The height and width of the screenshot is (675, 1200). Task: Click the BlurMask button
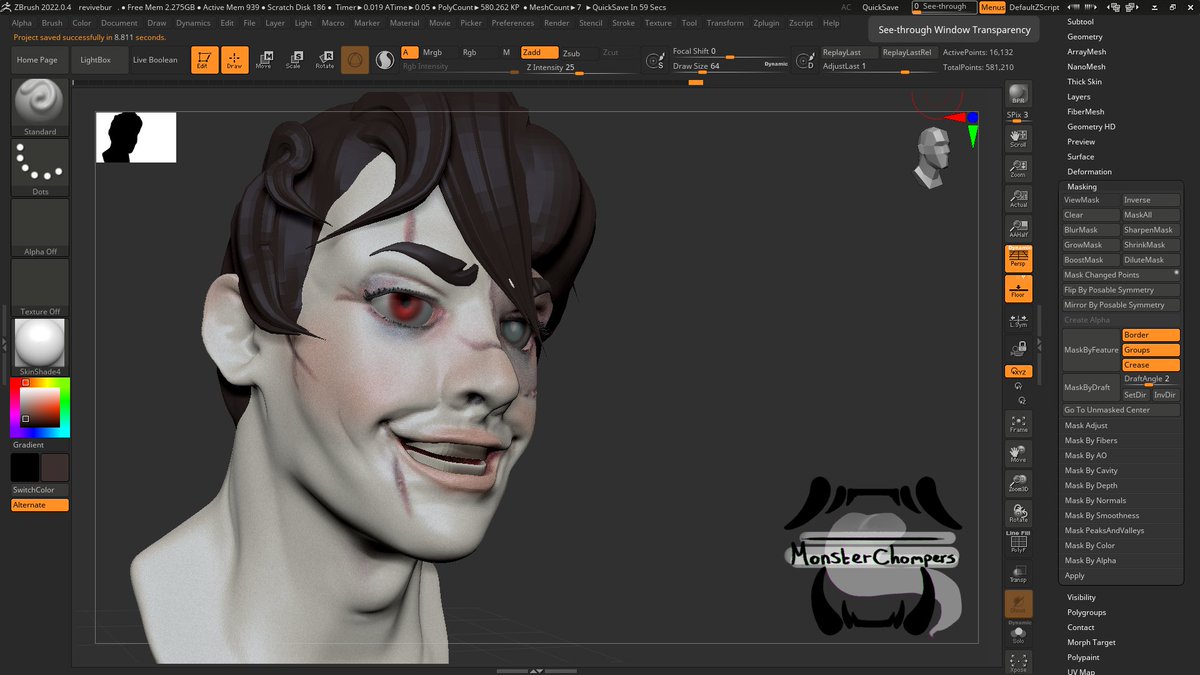pos(1091,230)
